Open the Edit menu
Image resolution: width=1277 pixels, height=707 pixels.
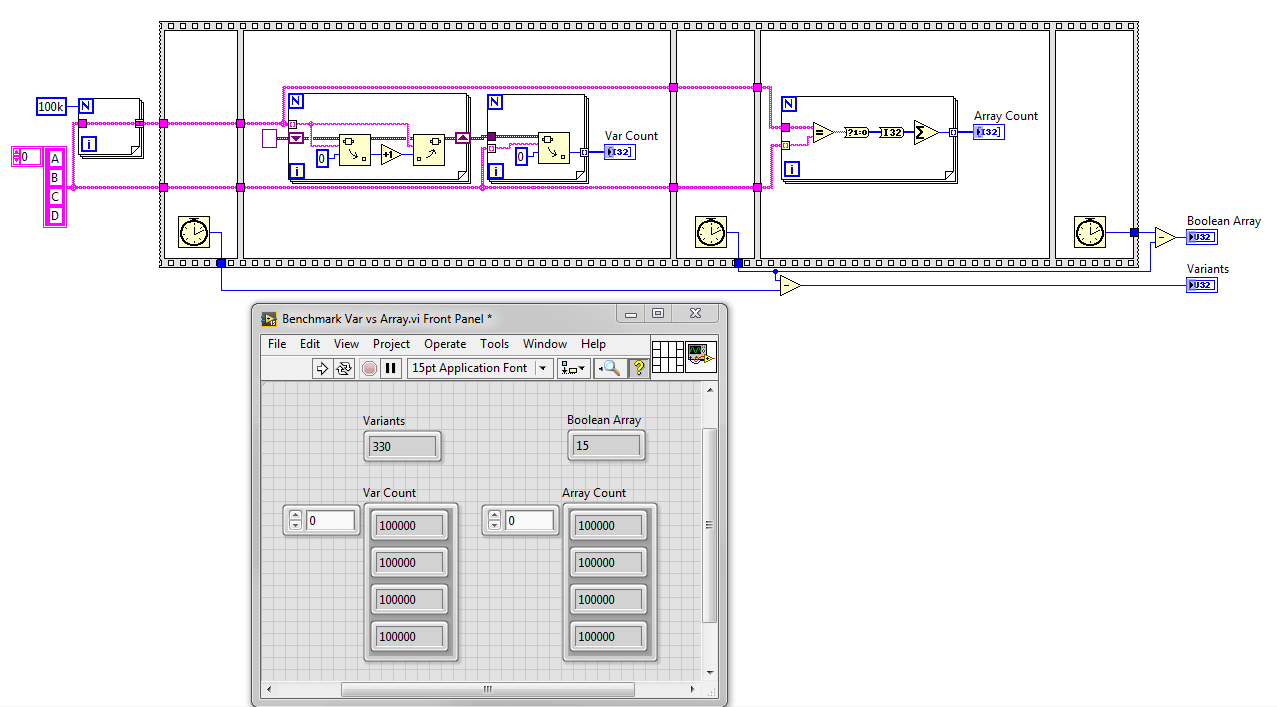tap(310, 344)
